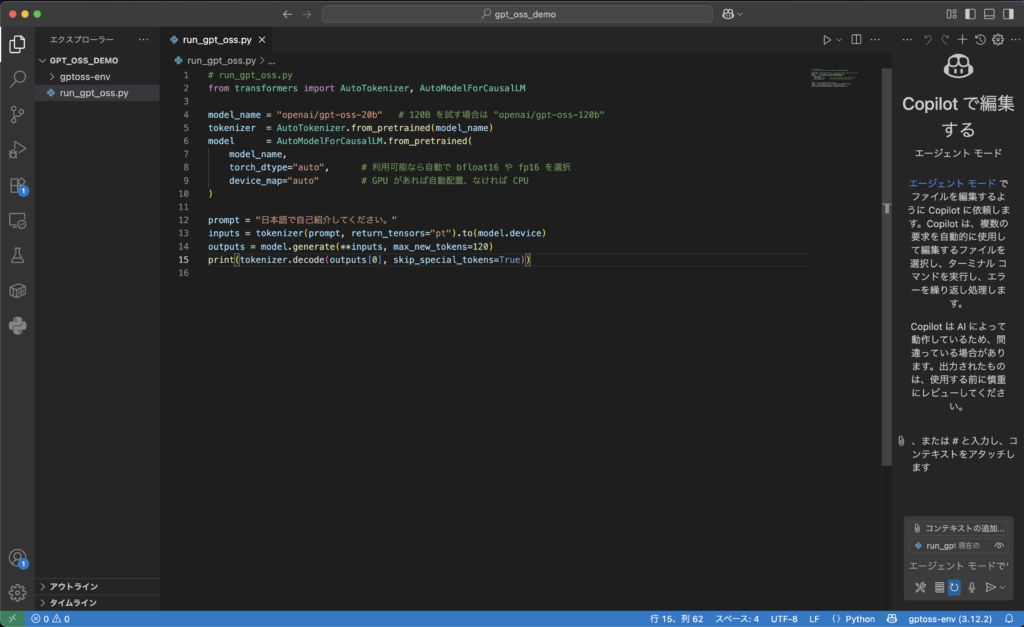Click the コンテキストの追加 button
This screenshot has height=627, width=1024.
tap(958, 527)
